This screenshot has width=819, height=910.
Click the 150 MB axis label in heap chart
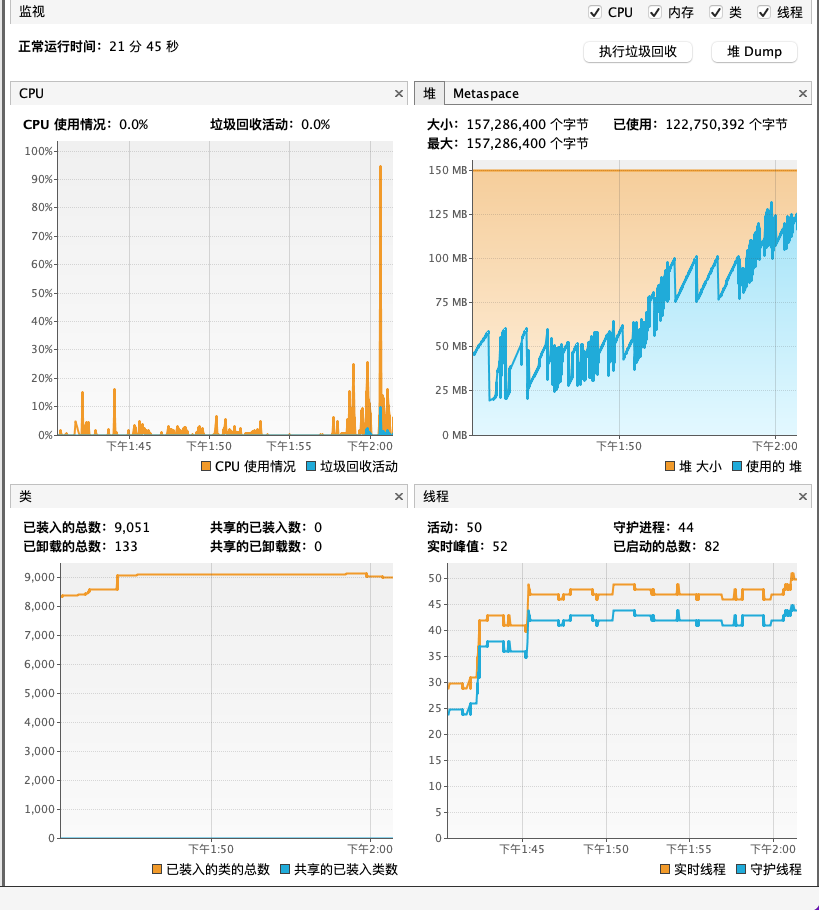tap(448, 170)
